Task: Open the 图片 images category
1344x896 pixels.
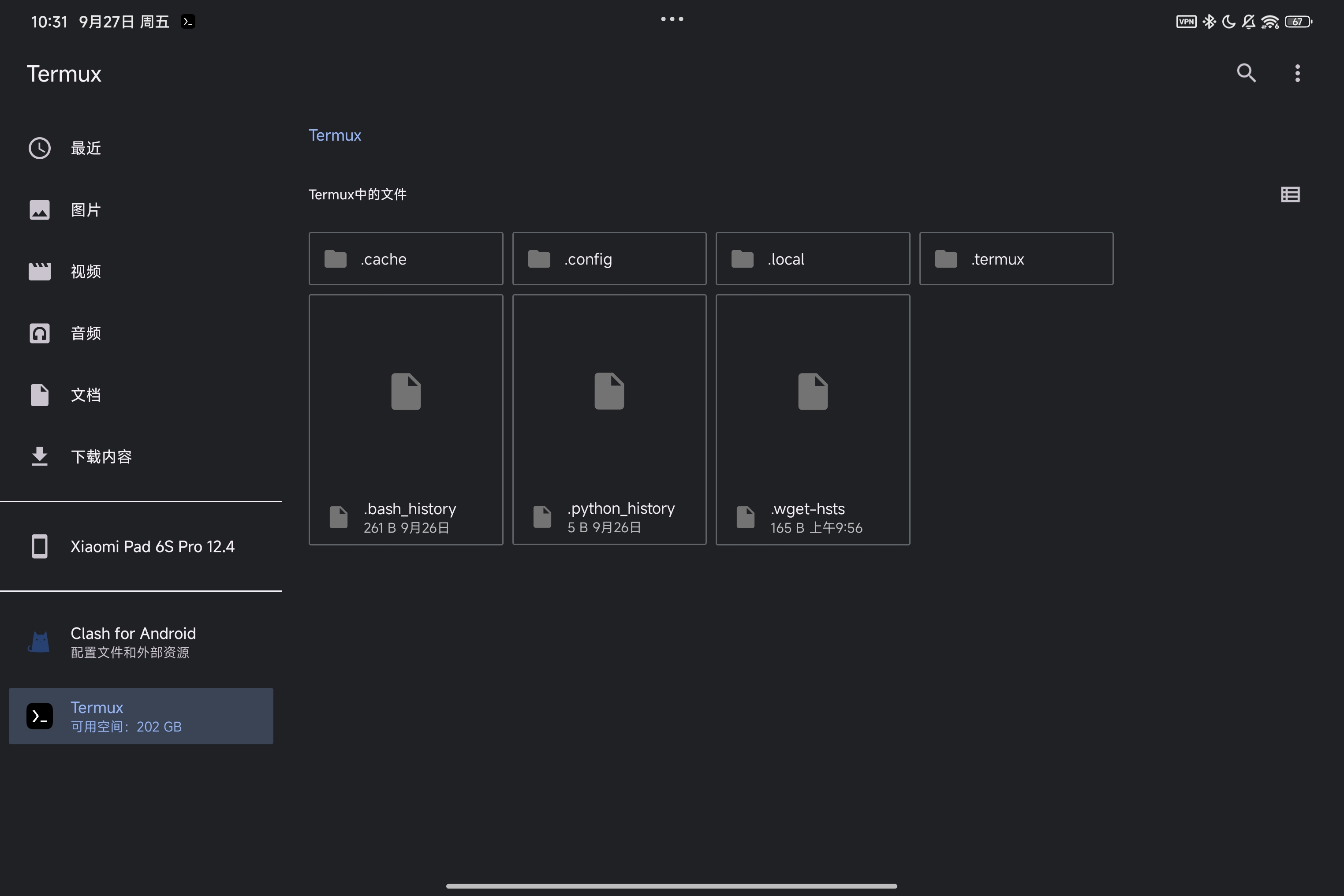Action: (x=141, y=210)
